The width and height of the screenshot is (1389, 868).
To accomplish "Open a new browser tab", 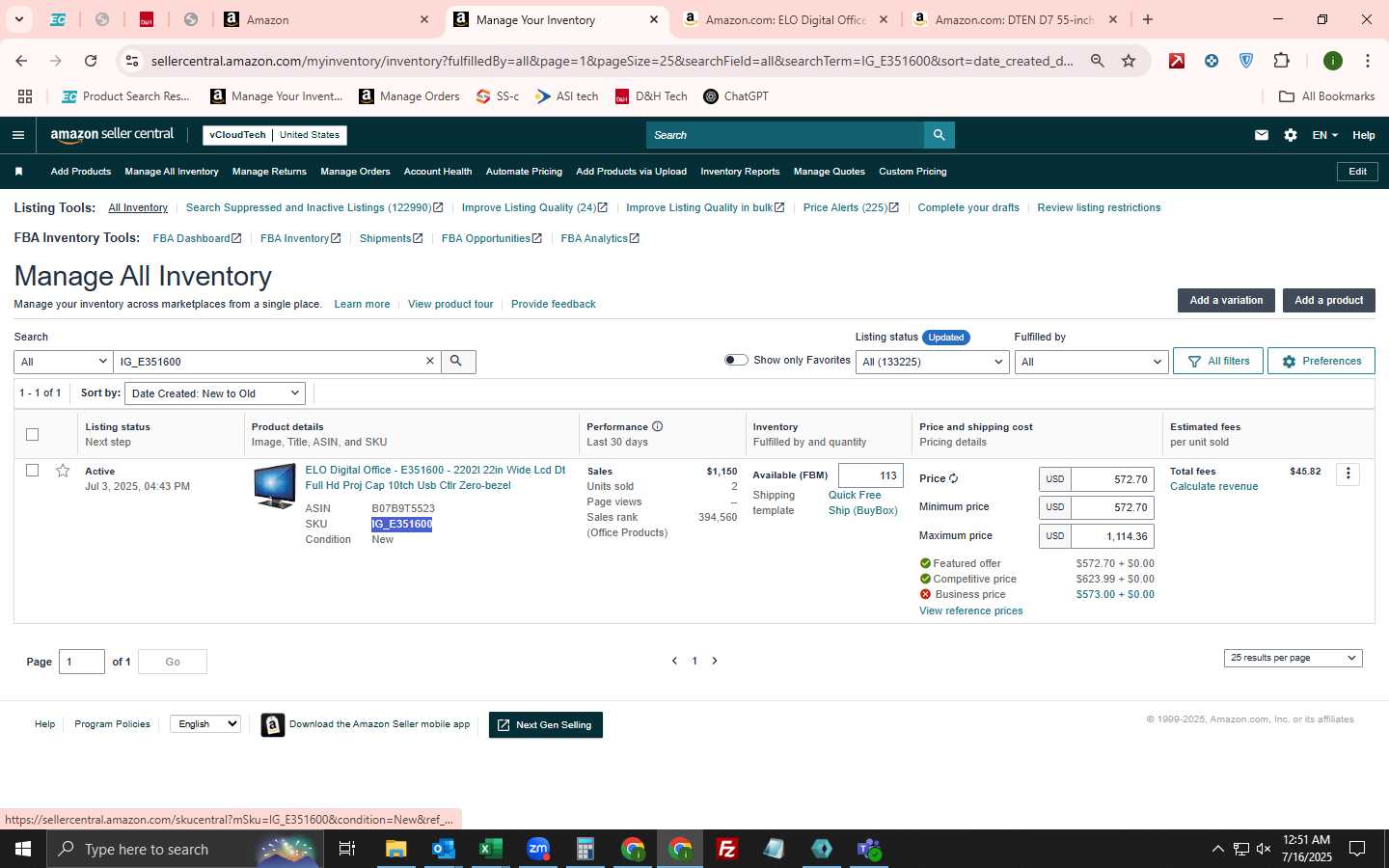I will click(1147, 19).
